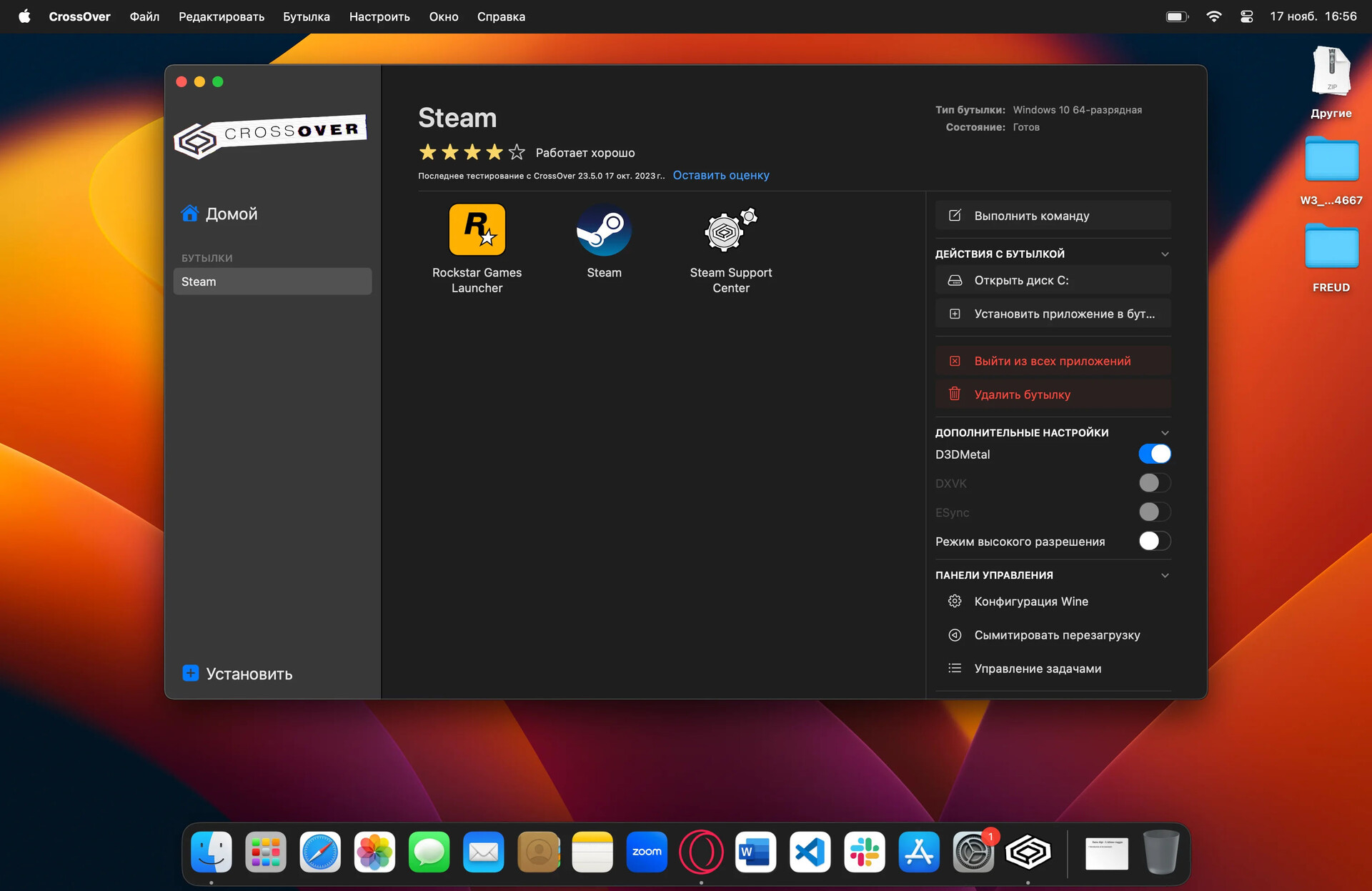The height and width of the screenshot is (891, 1372).
Task: Open minimized document window in Dock
Action: 1106,853
